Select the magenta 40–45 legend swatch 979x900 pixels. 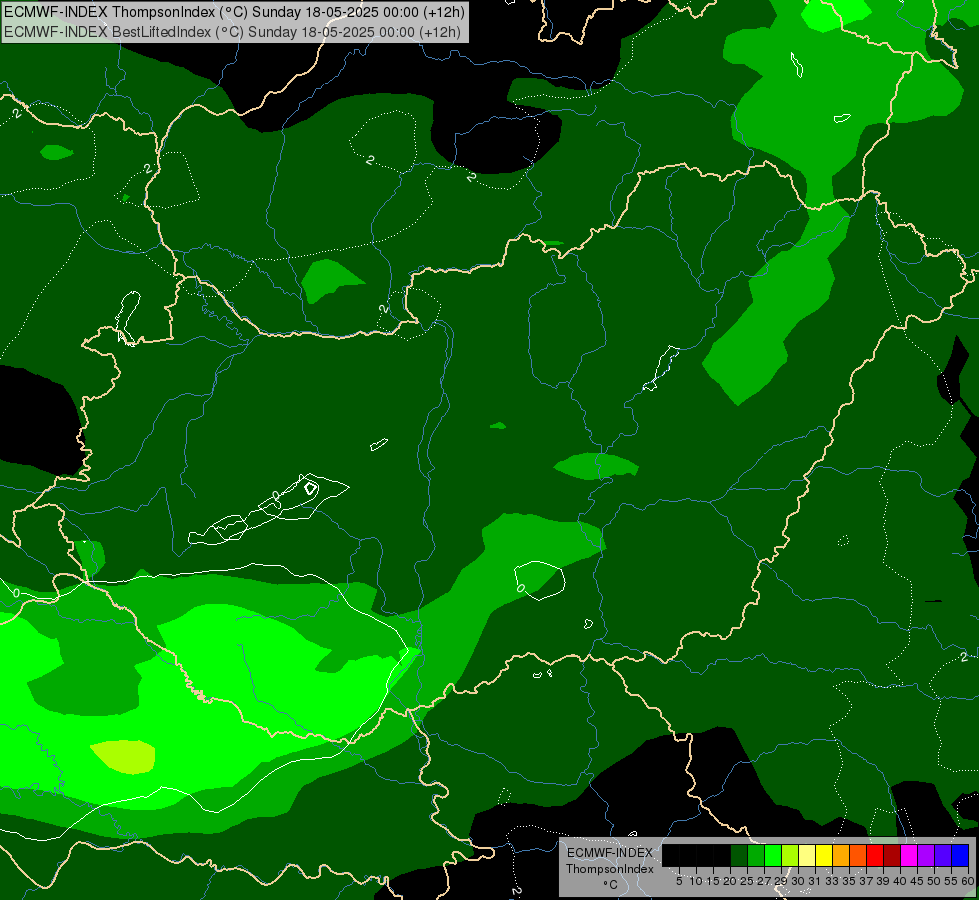point(909,856)
